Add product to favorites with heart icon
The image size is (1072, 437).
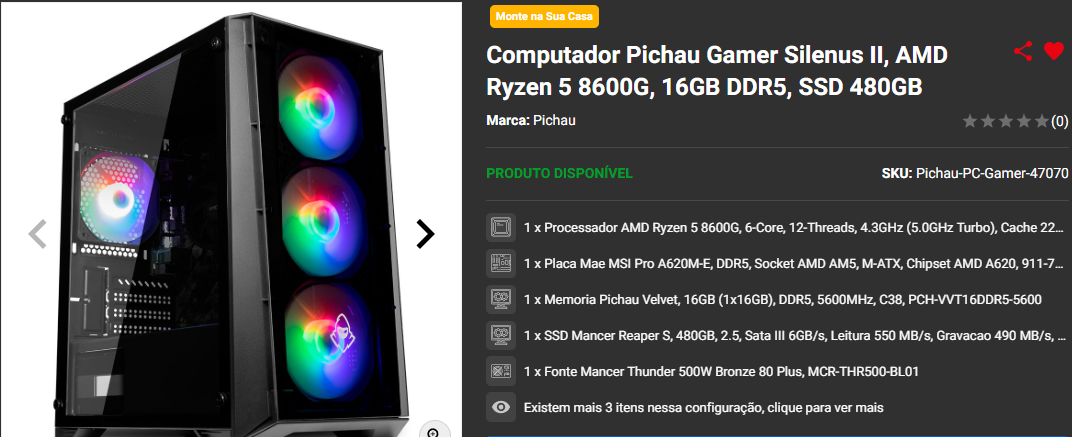point(1054,51)
